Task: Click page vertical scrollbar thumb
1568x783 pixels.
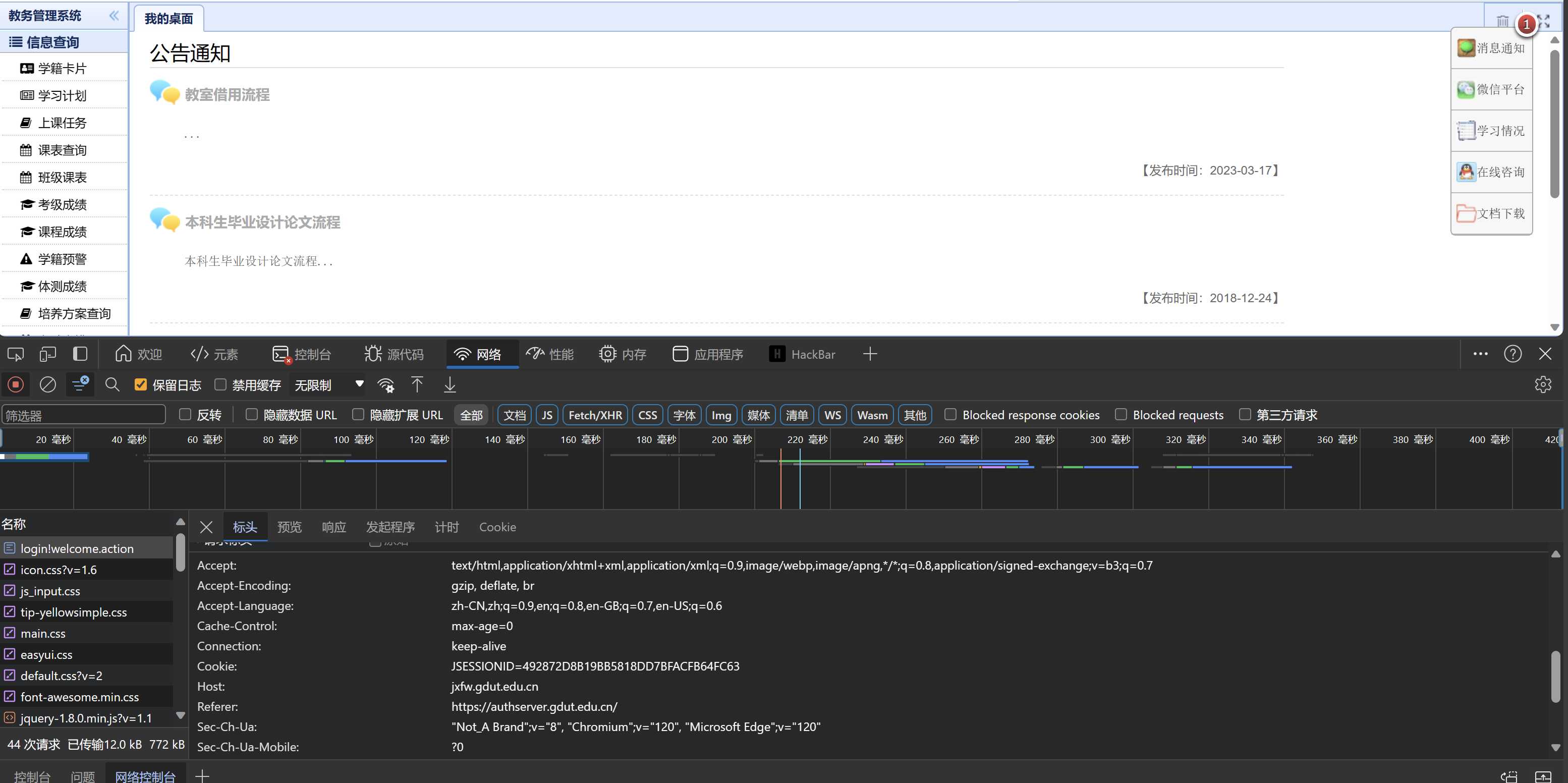Action: 1554,124
